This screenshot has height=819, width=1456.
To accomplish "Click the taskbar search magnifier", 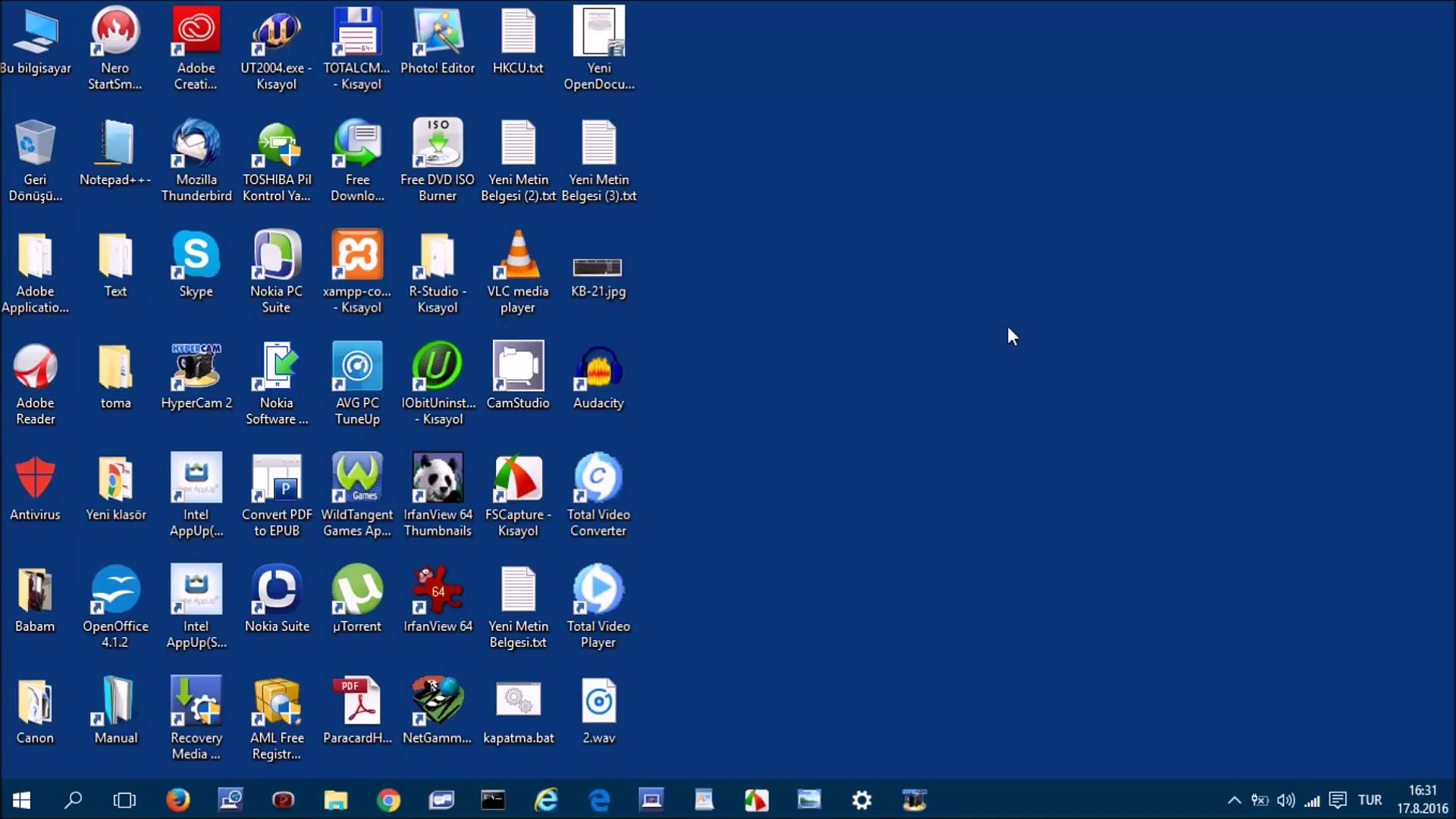I will [73, 800].
